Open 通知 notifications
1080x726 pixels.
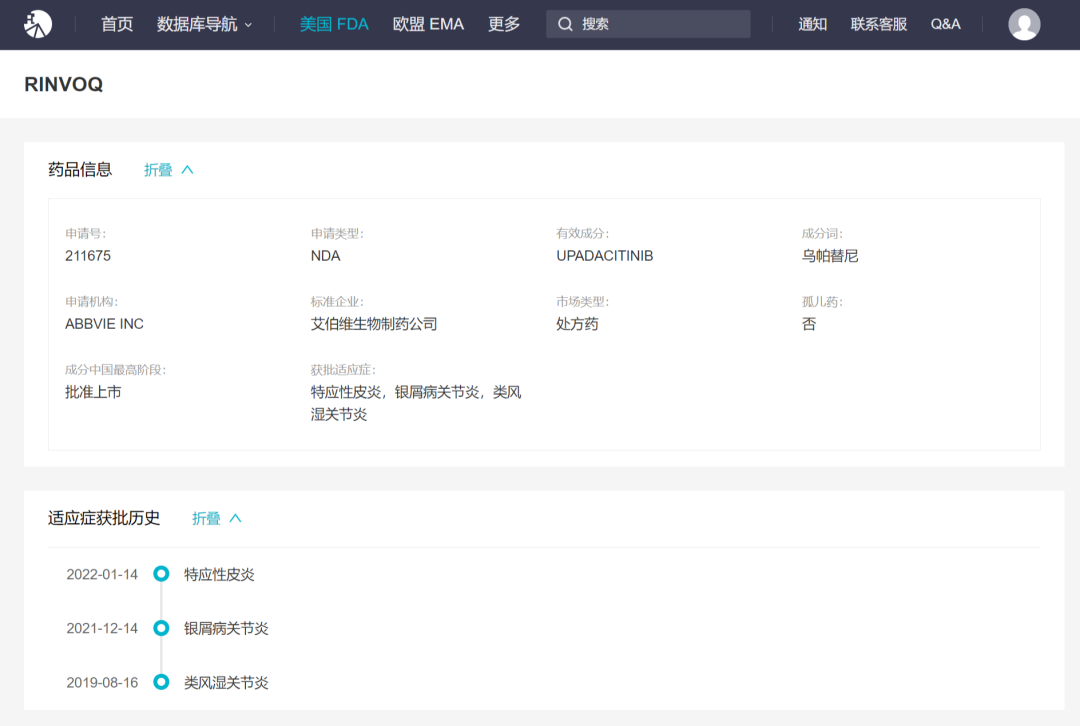(813, 24)
